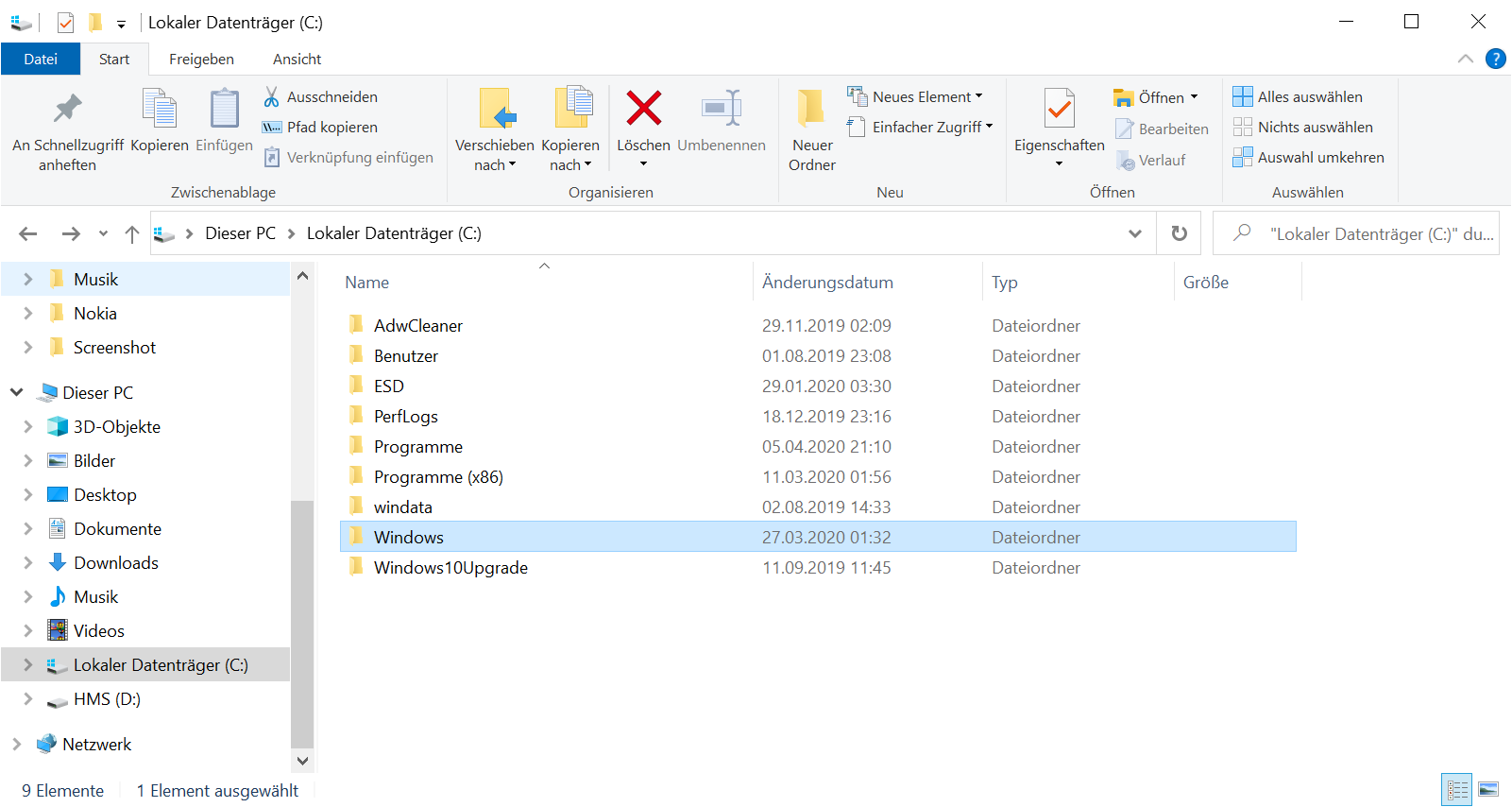The image size is (1512, 807).
Task: Select Dokumente in the navigation pane
Action: (117, 528)
